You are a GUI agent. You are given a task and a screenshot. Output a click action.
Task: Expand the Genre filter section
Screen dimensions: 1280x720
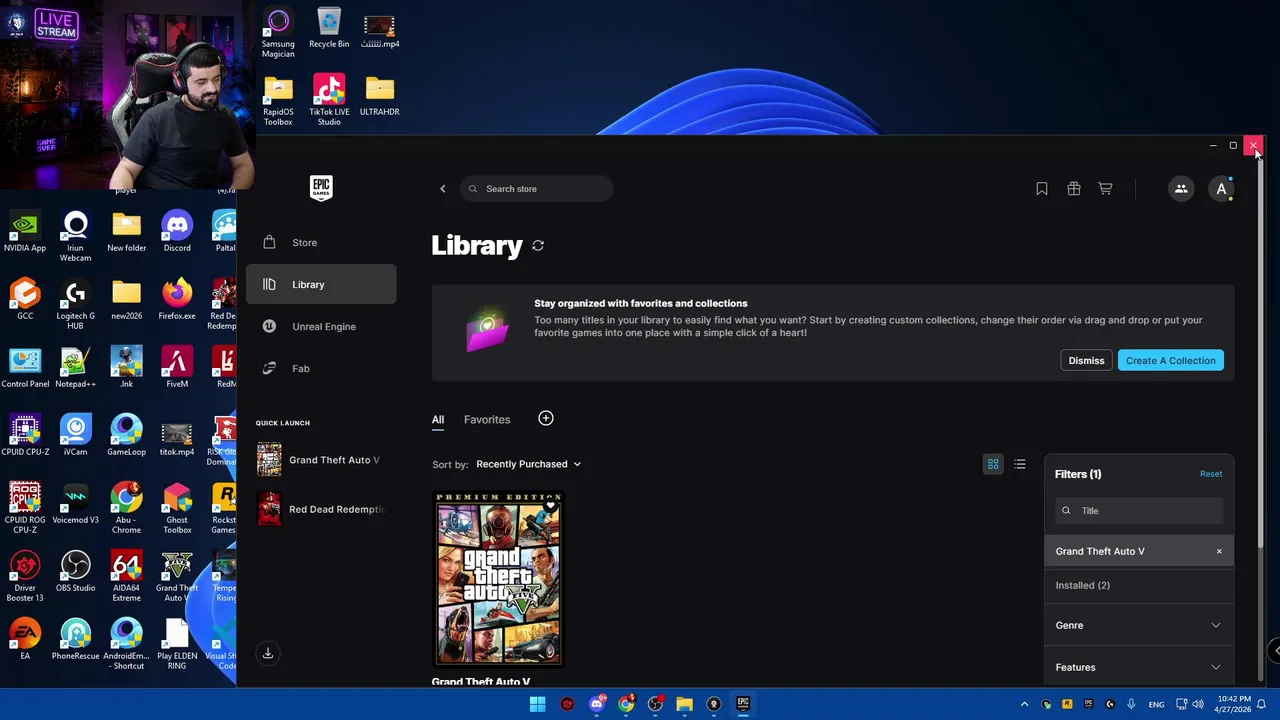coord(1139,626)
